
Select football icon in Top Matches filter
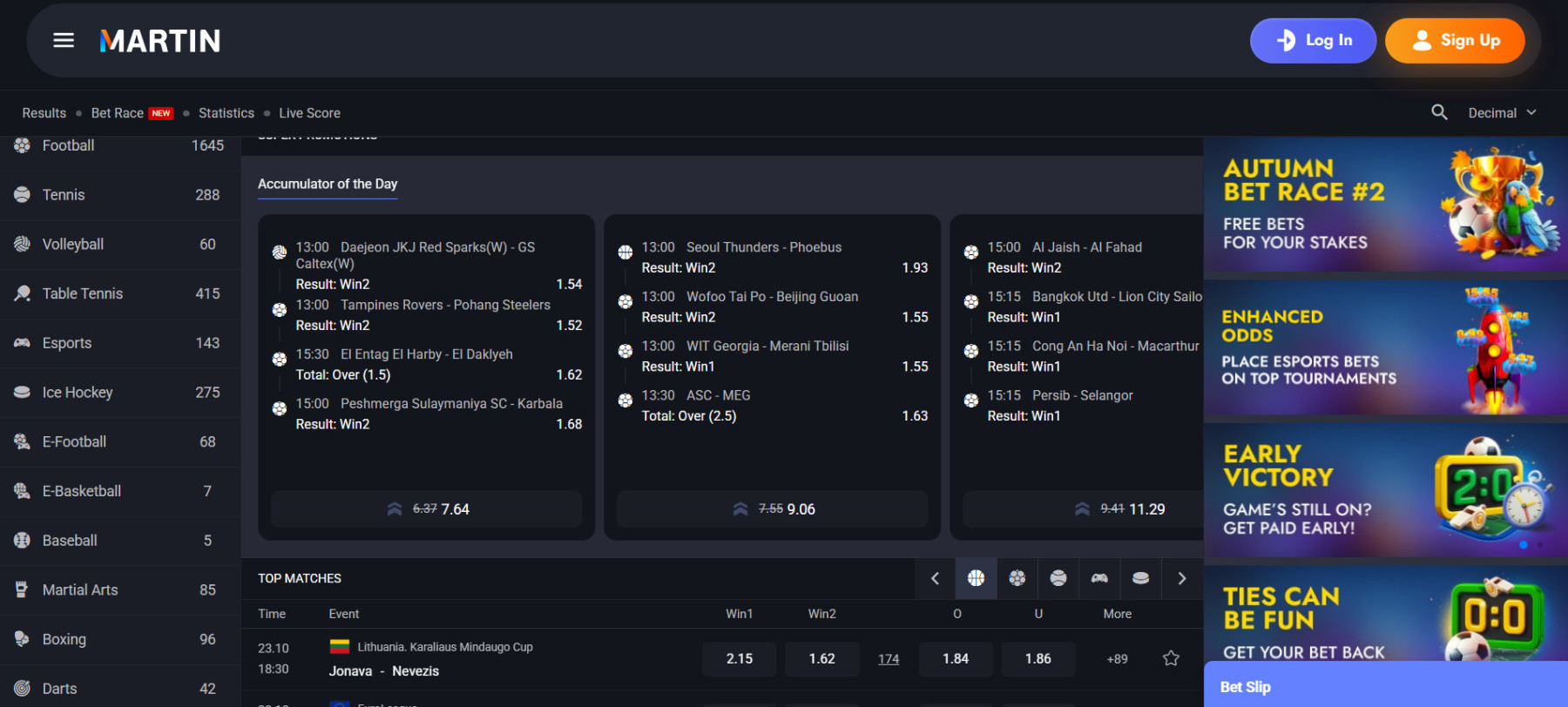pyautogui.click(x=1017, y=578)
